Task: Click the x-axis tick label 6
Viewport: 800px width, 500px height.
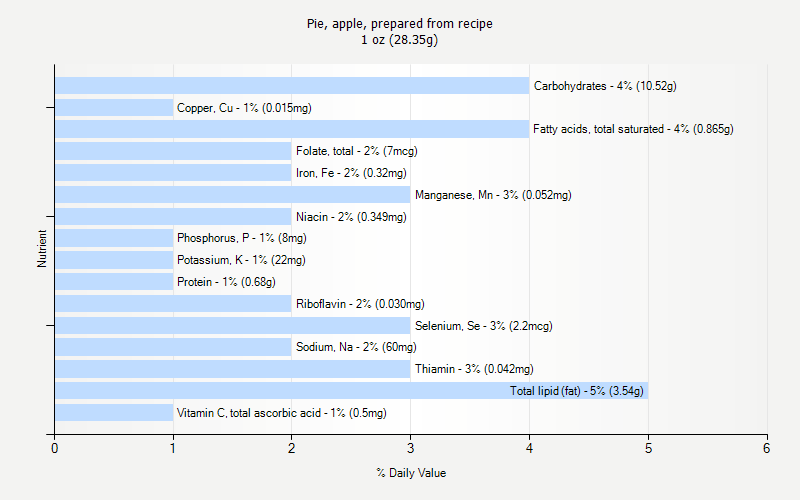Action: [x=767, y=449]
